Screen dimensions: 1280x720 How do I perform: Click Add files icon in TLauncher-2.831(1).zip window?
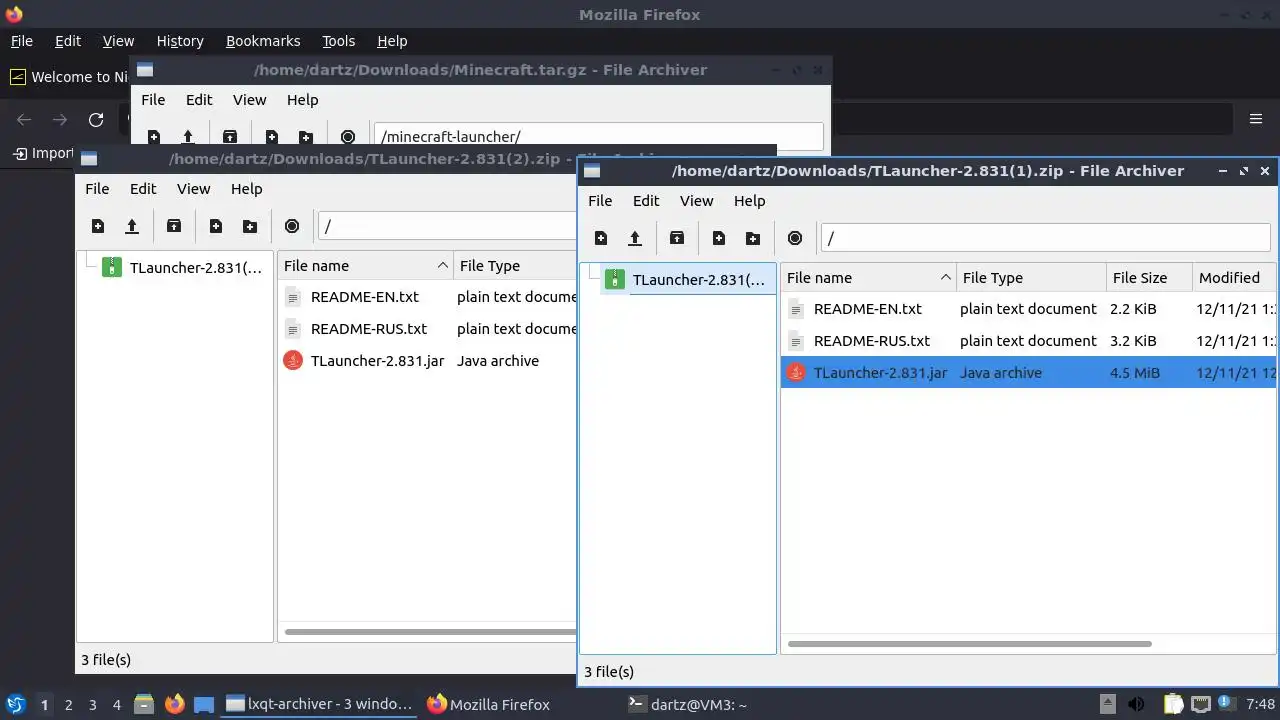719,238
